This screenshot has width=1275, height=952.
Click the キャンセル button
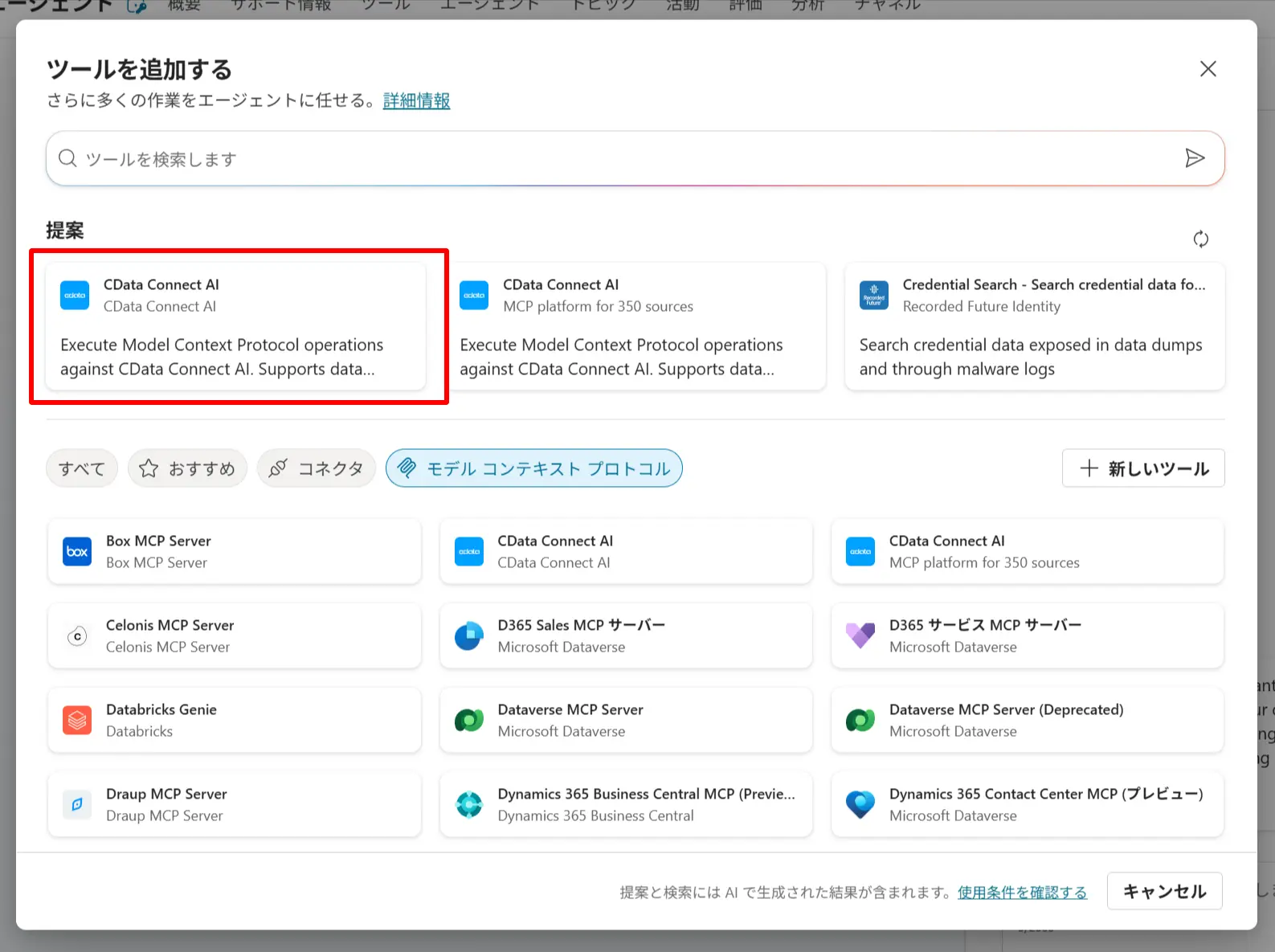(1164, 891)
